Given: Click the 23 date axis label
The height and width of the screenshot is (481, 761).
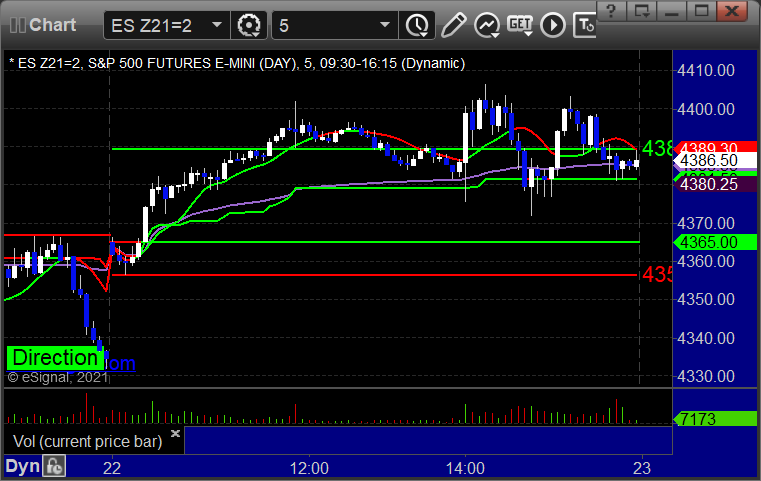Looking at the screenshot, I should pyautogui.click(x=642, y=468).
